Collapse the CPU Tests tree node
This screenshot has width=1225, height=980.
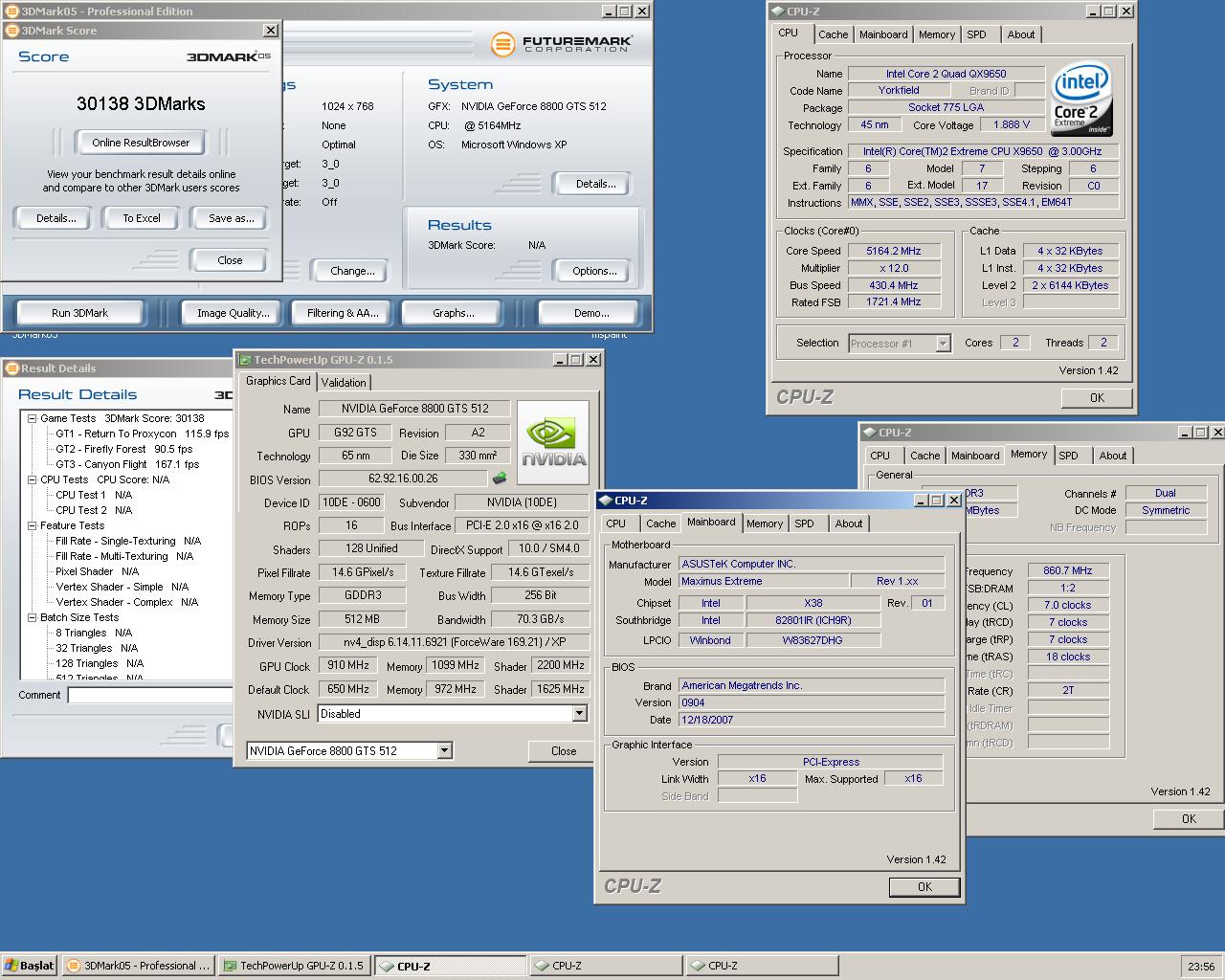coord(32,479)
